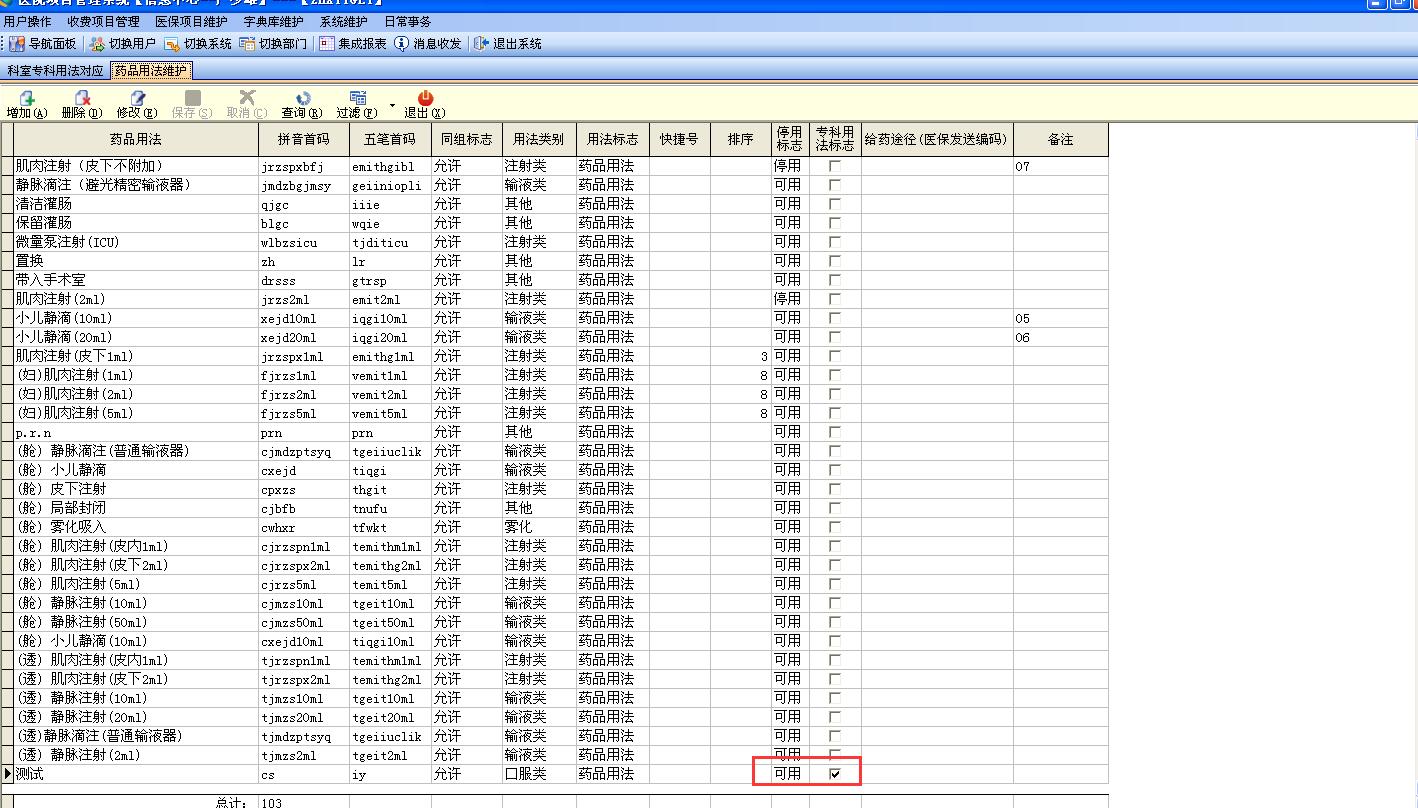Click the 切换用户 switch user icon
The height and width of the screenshot is (808, 1418).
pyautogui.click(x=97, y=44)
